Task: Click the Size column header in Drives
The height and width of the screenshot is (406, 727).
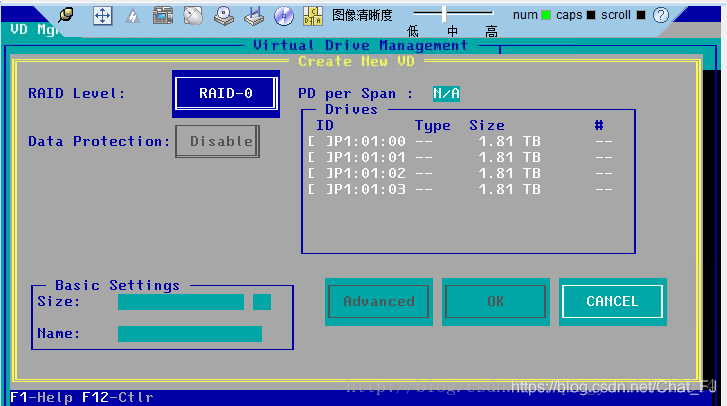Action: 487,126
